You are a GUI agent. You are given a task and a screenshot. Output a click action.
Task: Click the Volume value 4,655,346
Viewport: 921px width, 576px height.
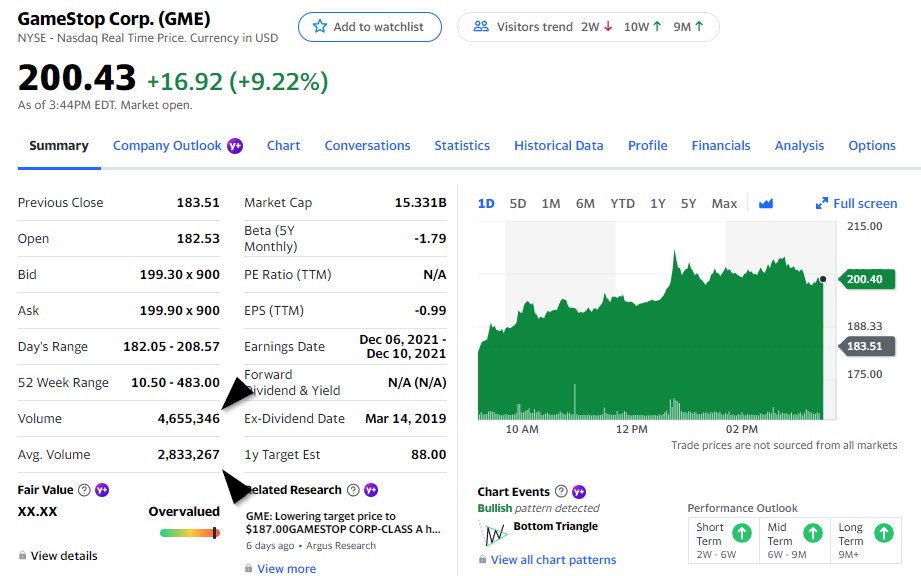tap(189, 419)
